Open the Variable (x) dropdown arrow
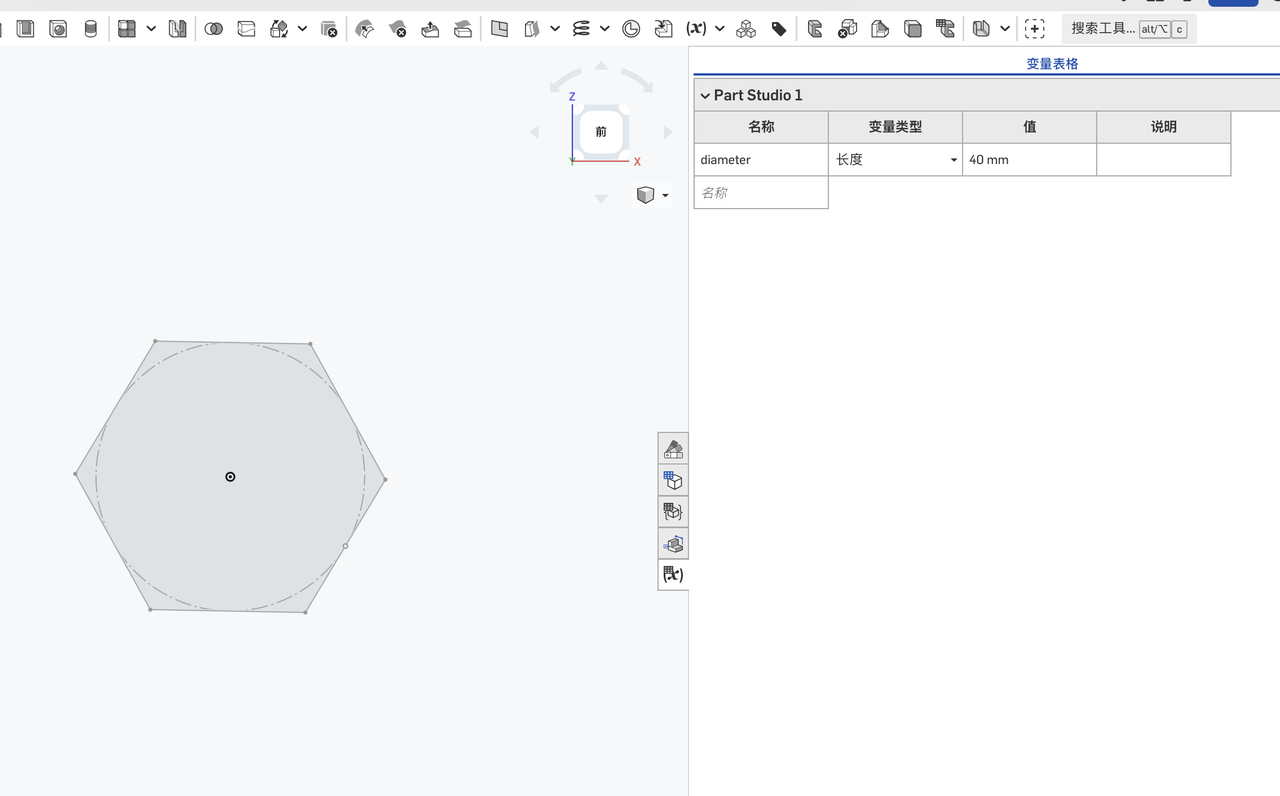The height and width of the screenshot is (796, 1280). pyautogui.click(x=720, y=29)
